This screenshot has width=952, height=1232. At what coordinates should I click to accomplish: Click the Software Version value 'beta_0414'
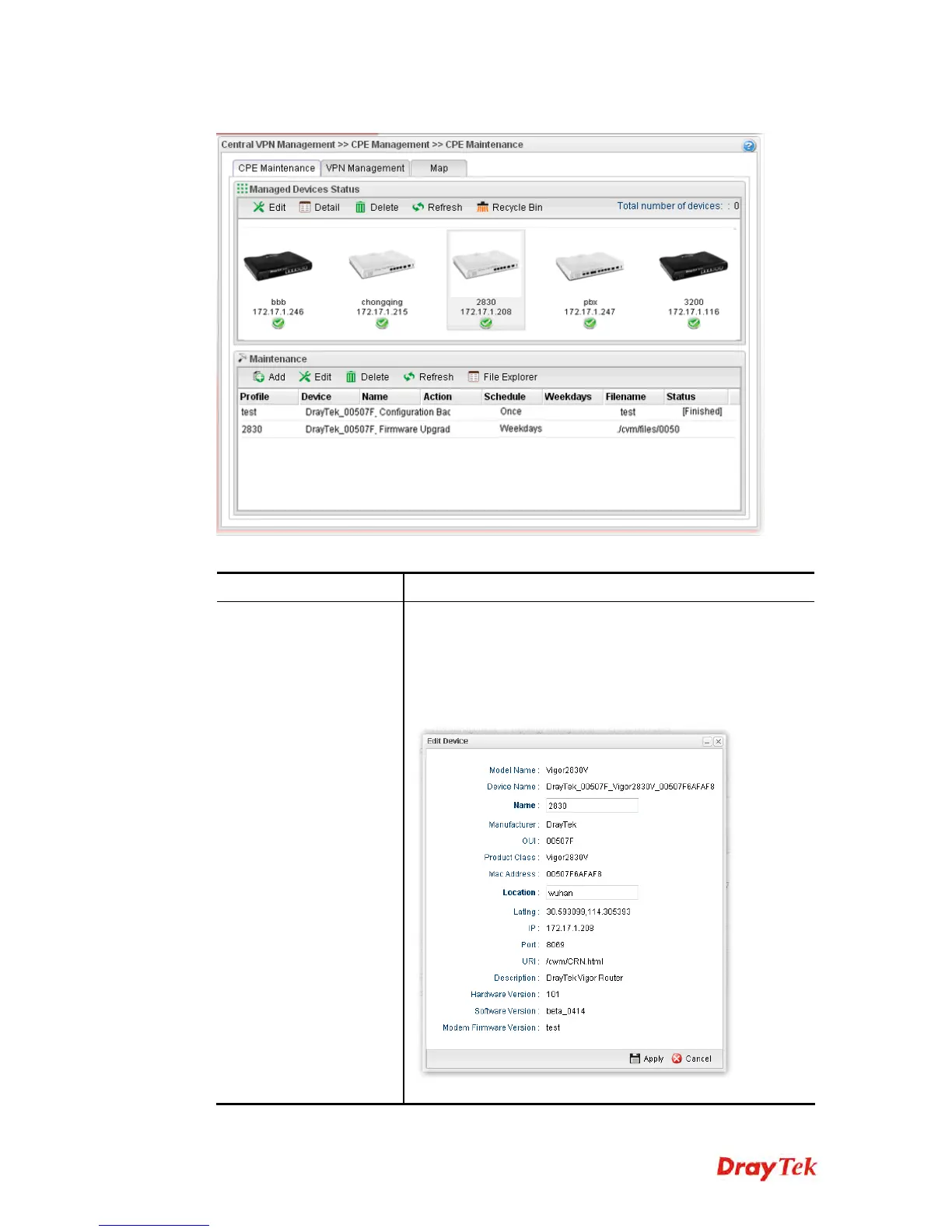pyautogui.click(x=565, y=1011)
